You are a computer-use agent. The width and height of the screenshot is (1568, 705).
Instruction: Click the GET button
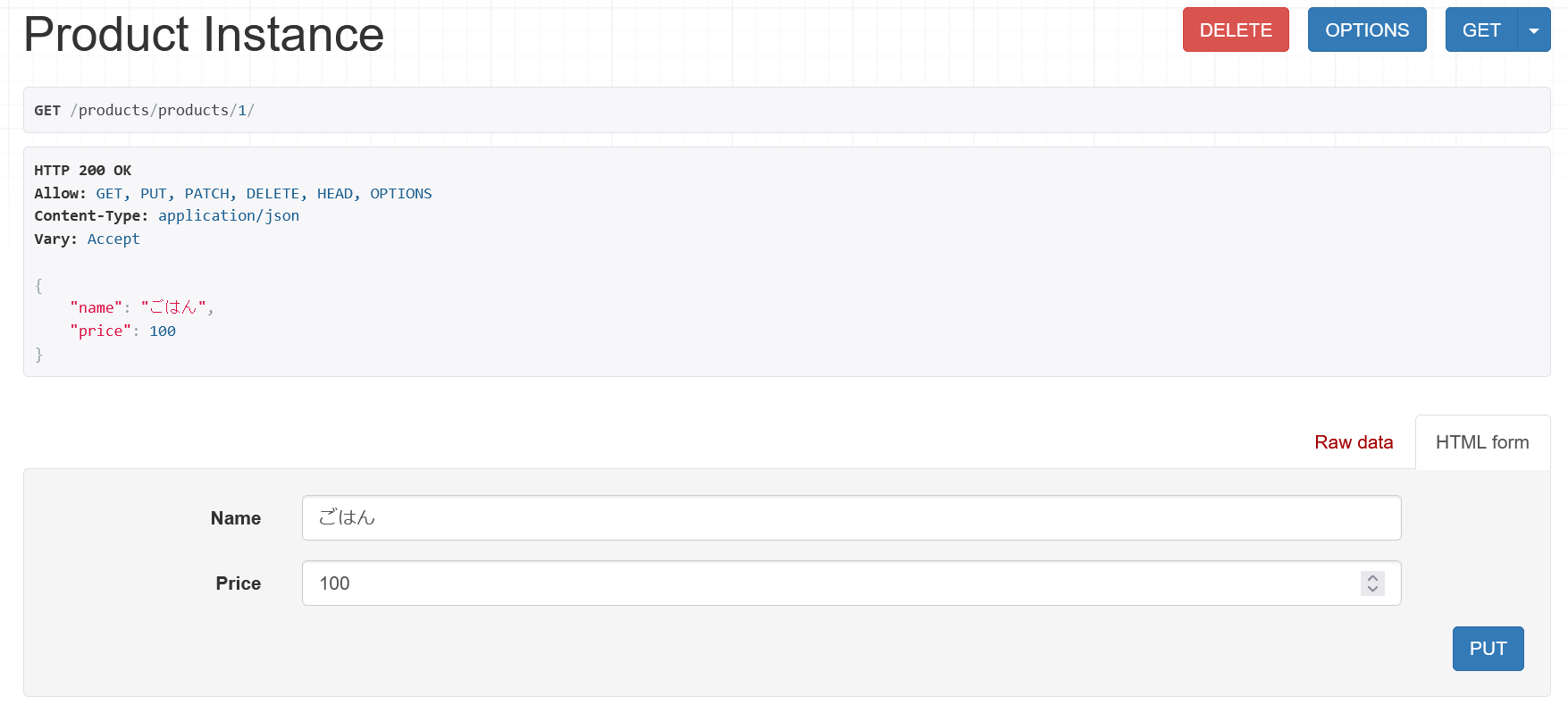point(1481,29)
